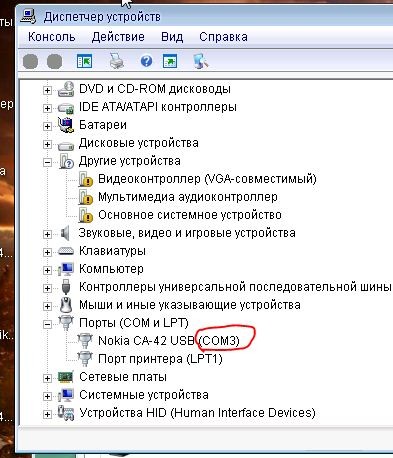Collapse the Порты (COM и LPT) node

(47, 324)
